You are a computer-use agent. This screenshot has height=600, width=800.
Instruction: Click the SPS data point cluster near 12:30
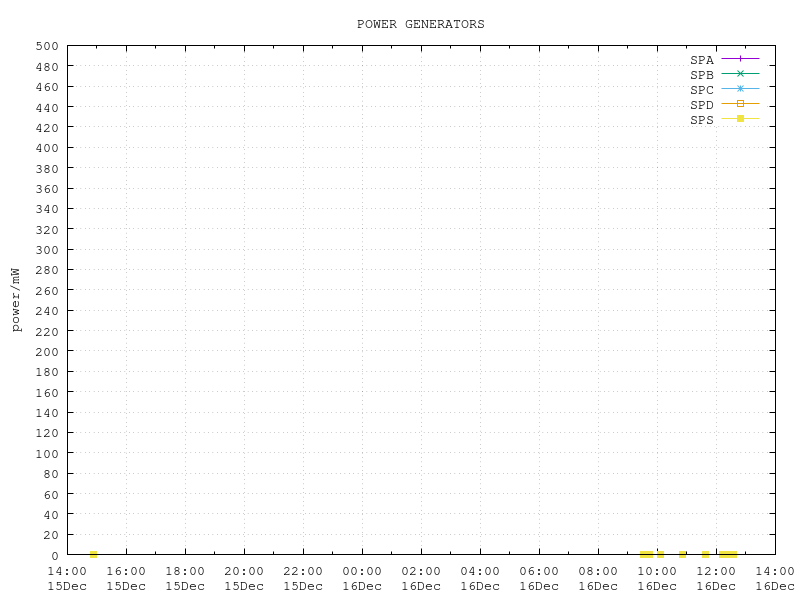tap(728, 554)
